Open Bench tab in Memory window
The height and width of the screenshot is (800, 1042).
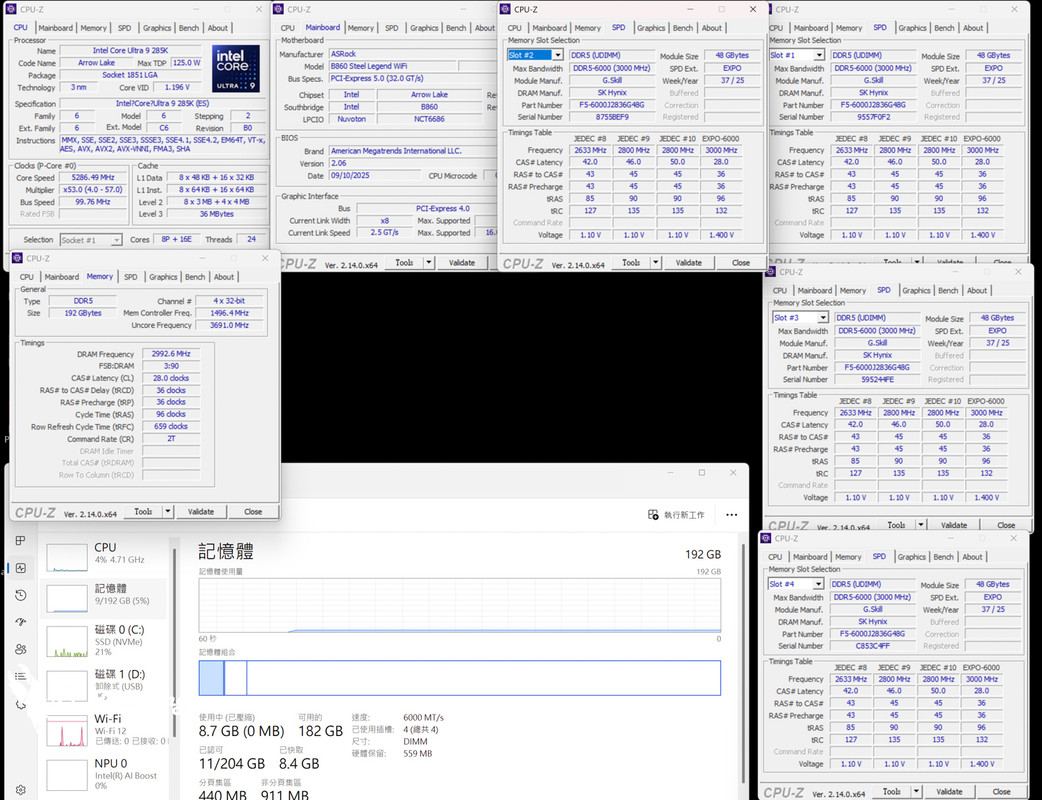tap(195, 277)
